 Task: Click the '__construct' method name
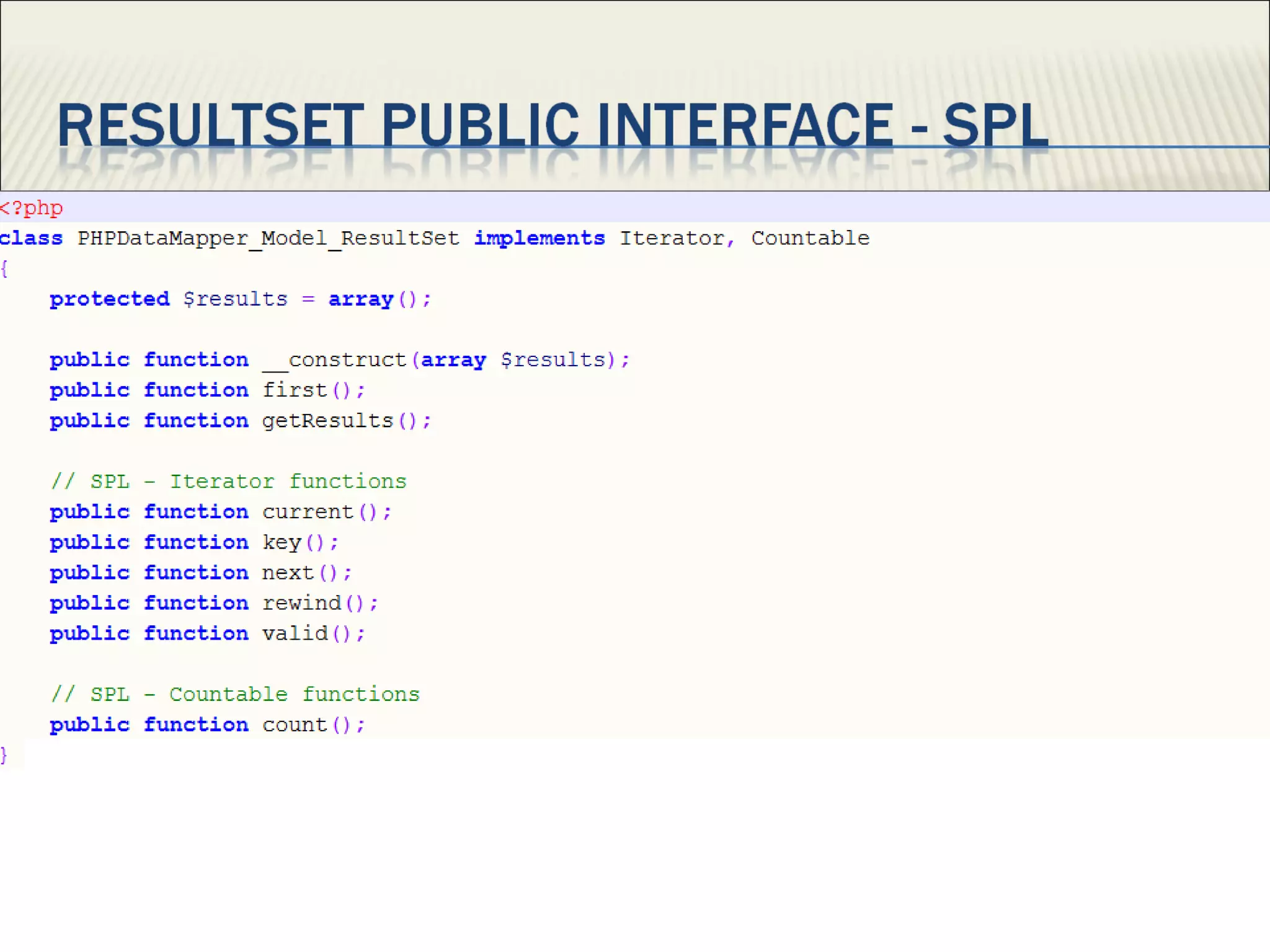334,361
